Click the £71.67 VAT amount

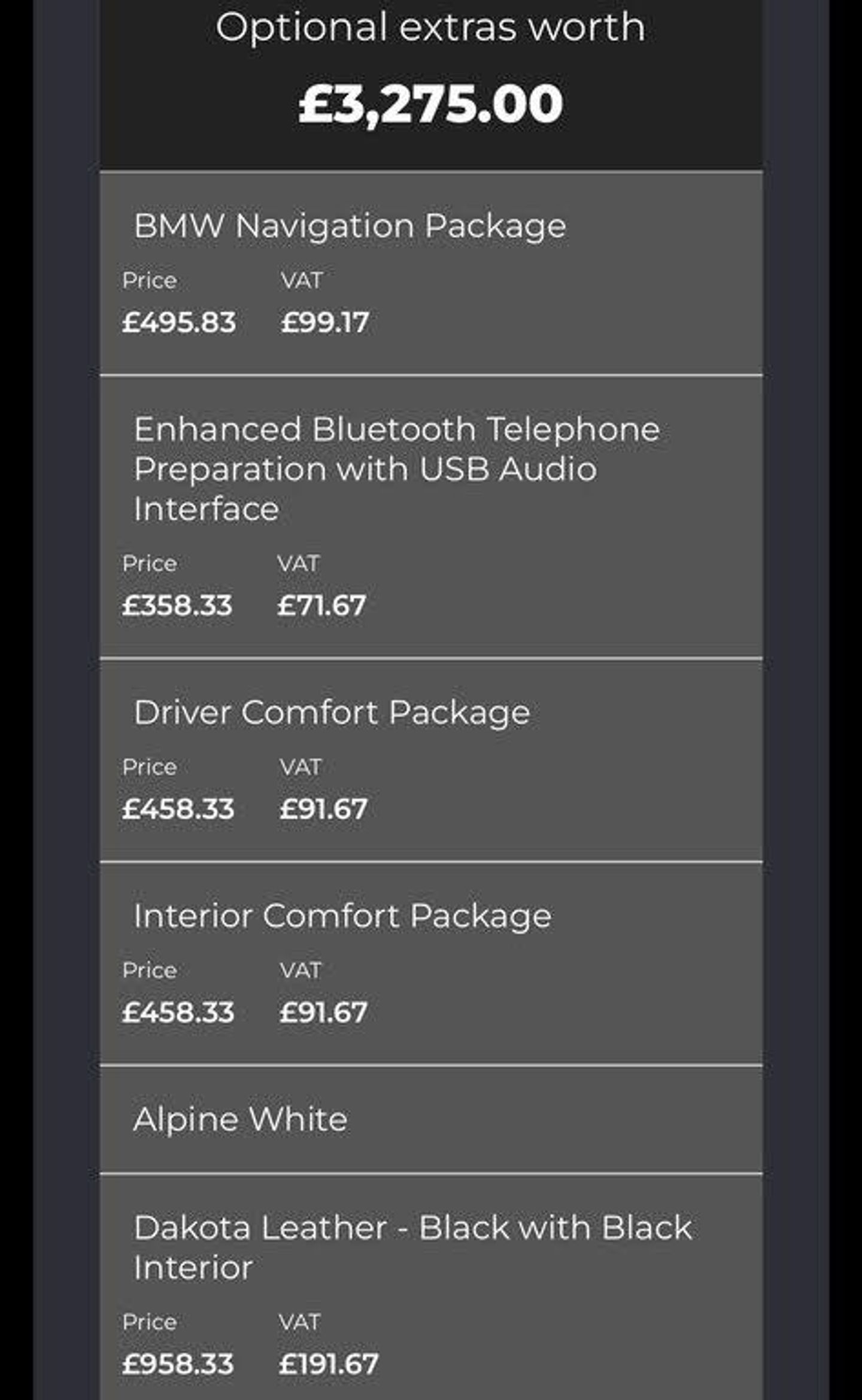click(321, 605)
